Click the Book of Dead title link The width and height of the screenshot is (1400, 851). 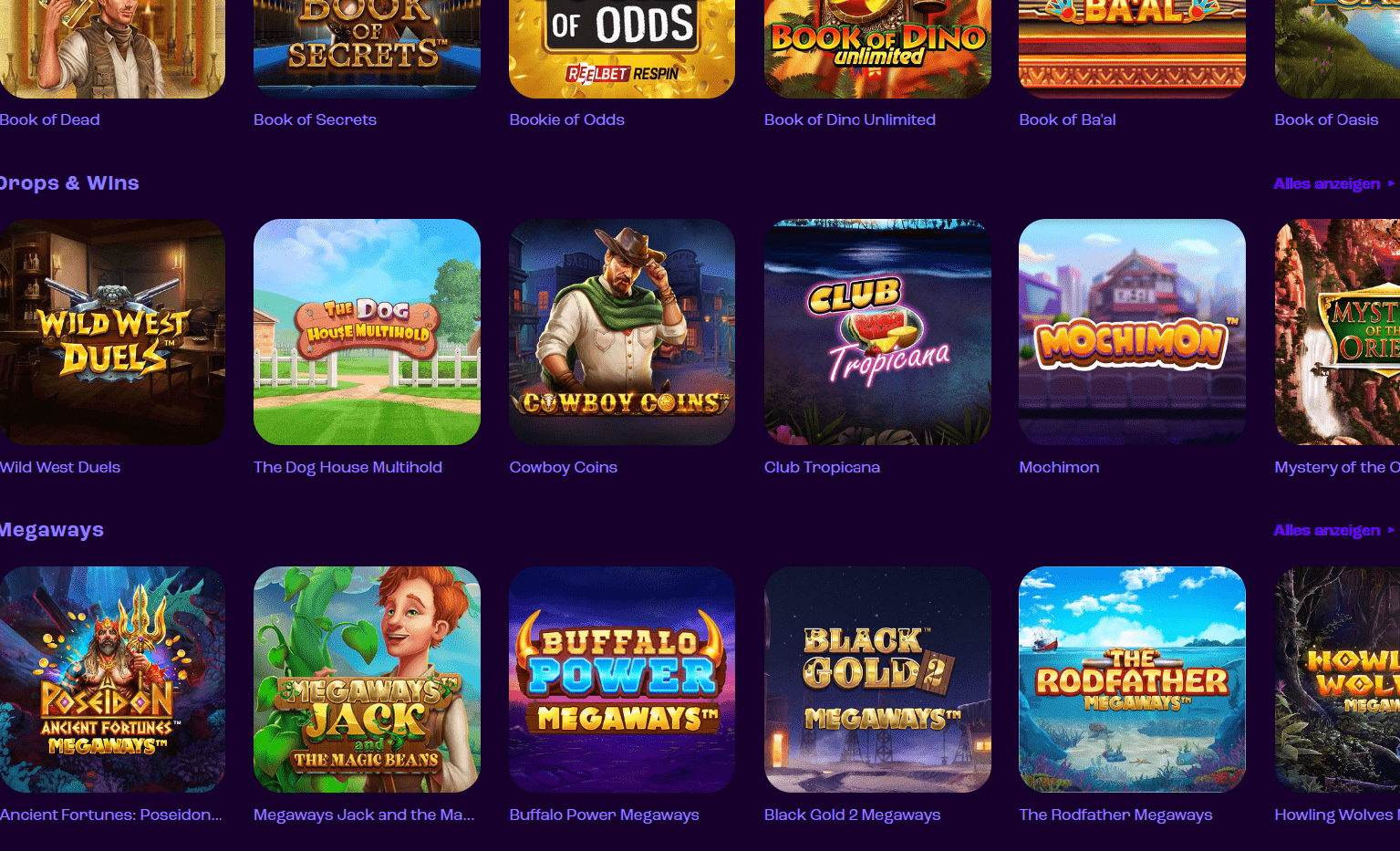click(50, 119)
